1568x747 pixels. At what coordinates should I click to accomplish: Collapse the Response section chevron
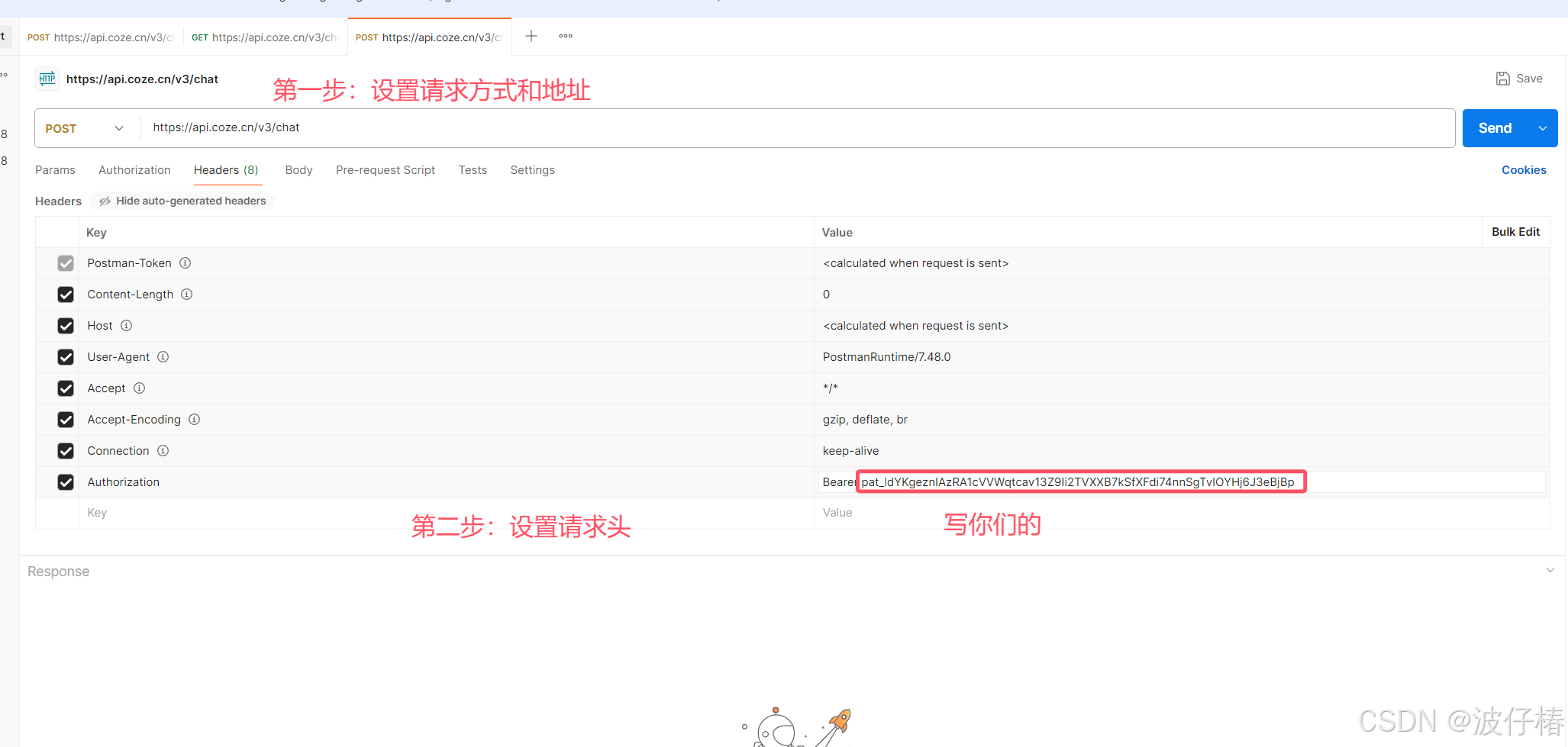(1549, 570)
